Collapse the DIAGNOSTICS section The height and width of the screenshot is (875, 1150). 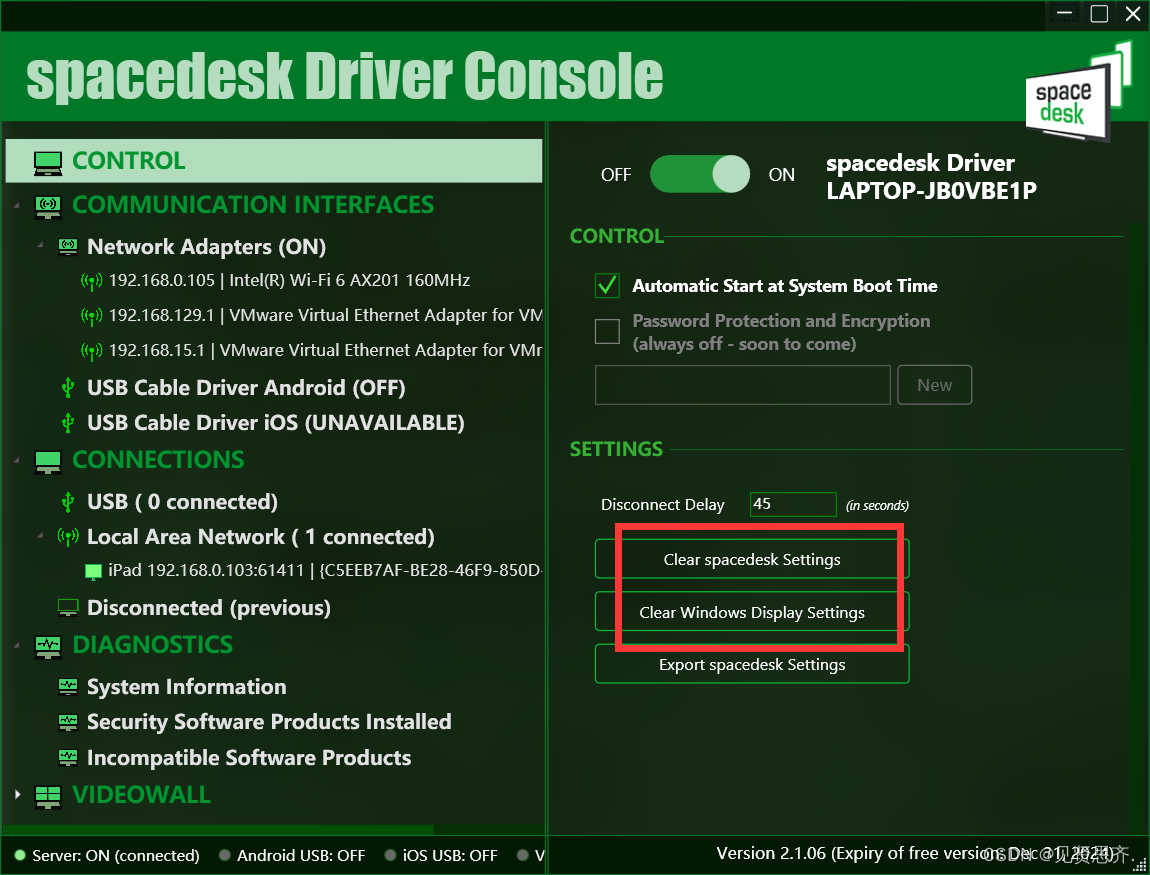pos(17,645)
